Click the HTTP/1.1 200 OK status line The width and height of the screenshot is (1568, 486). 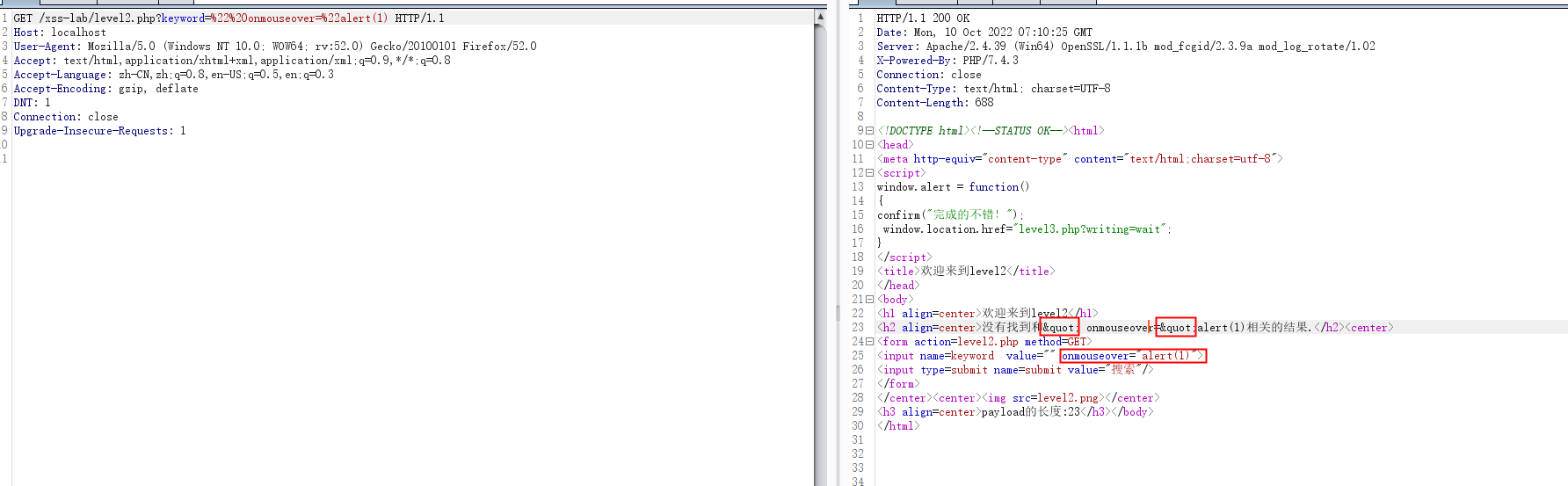[923, 18]
